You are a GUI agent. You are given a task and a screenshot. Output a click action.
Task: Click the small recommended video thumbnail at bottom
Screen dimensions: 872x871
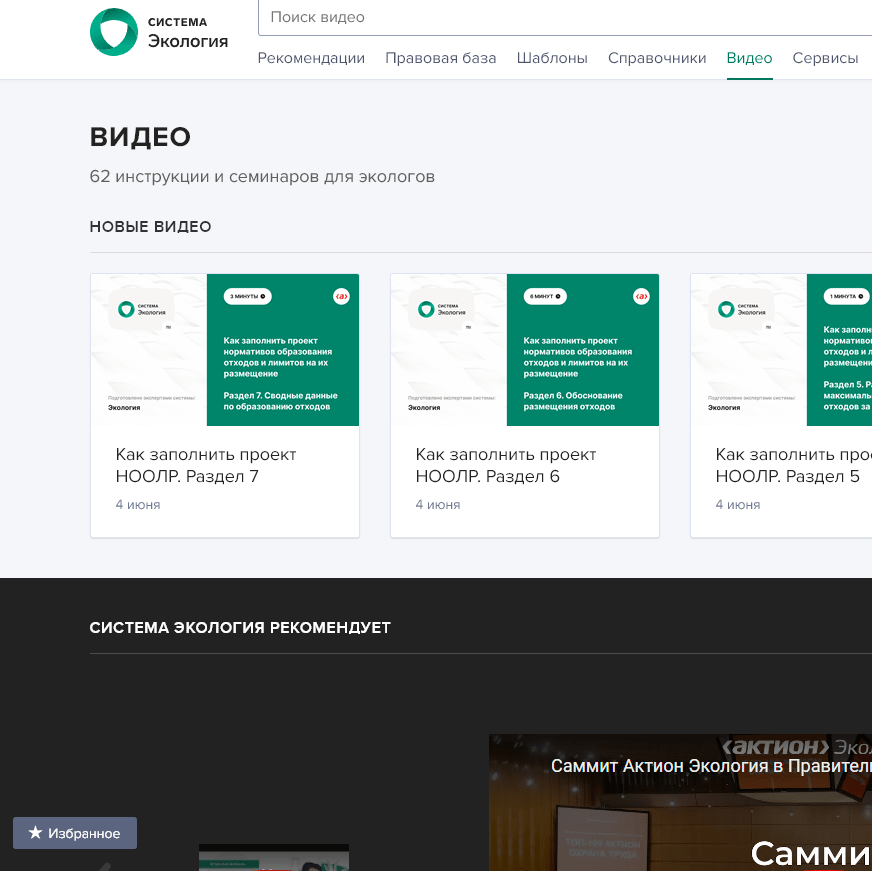(x=274, y=857)
